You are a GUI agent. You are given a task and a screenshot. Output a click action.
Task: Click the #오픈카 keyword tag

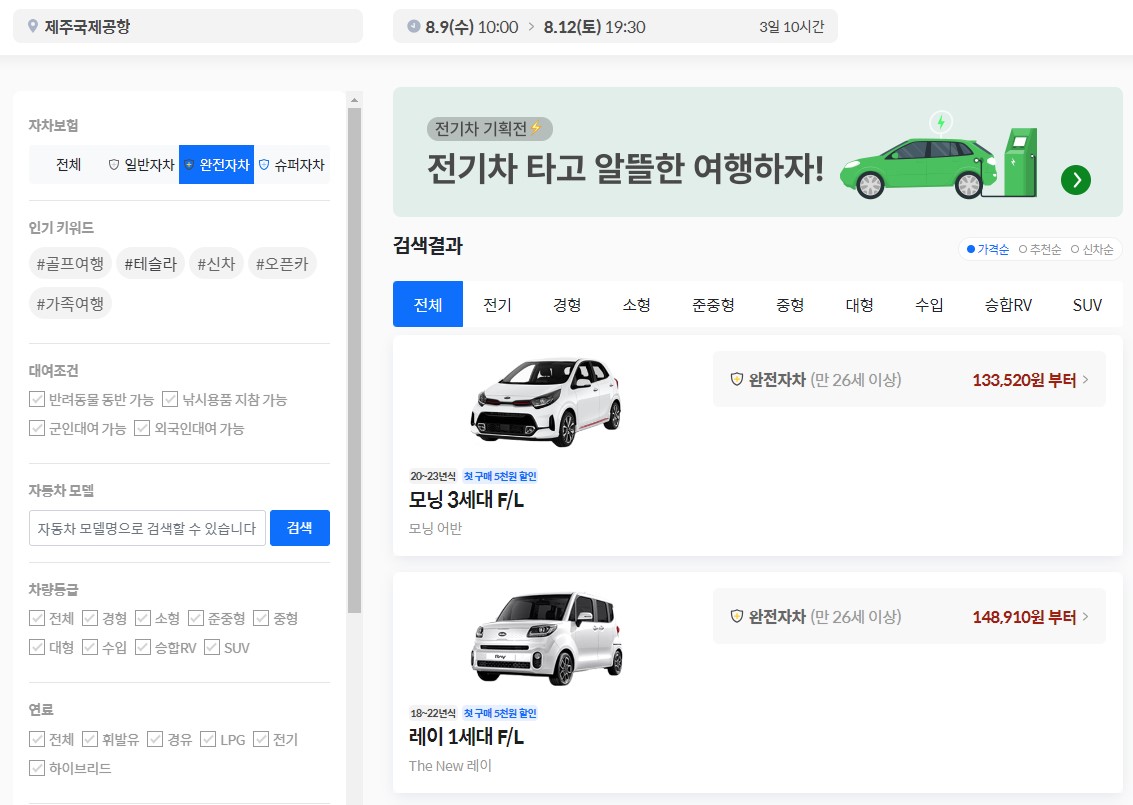click(x=282, y=264)
